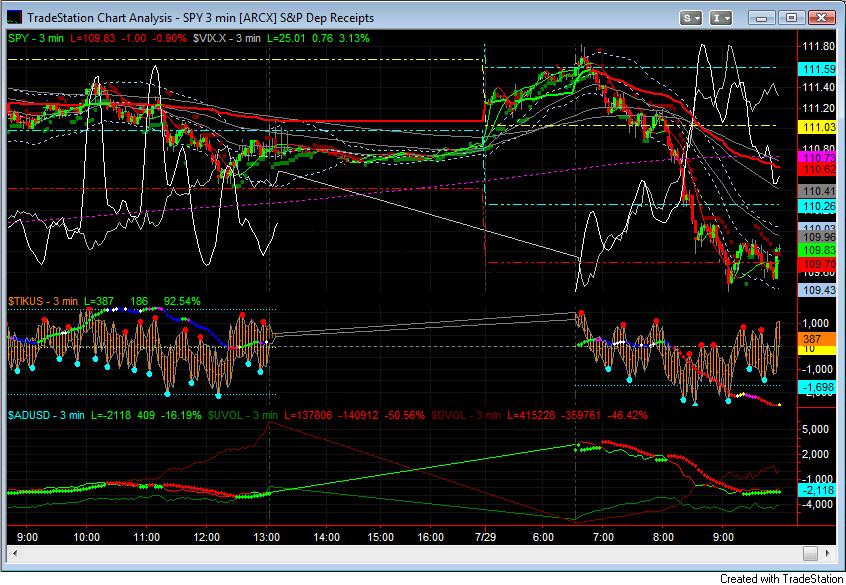Click the 111.40 price axis label
The height and width of the screenshot is (585, 846).
point(819,87)
